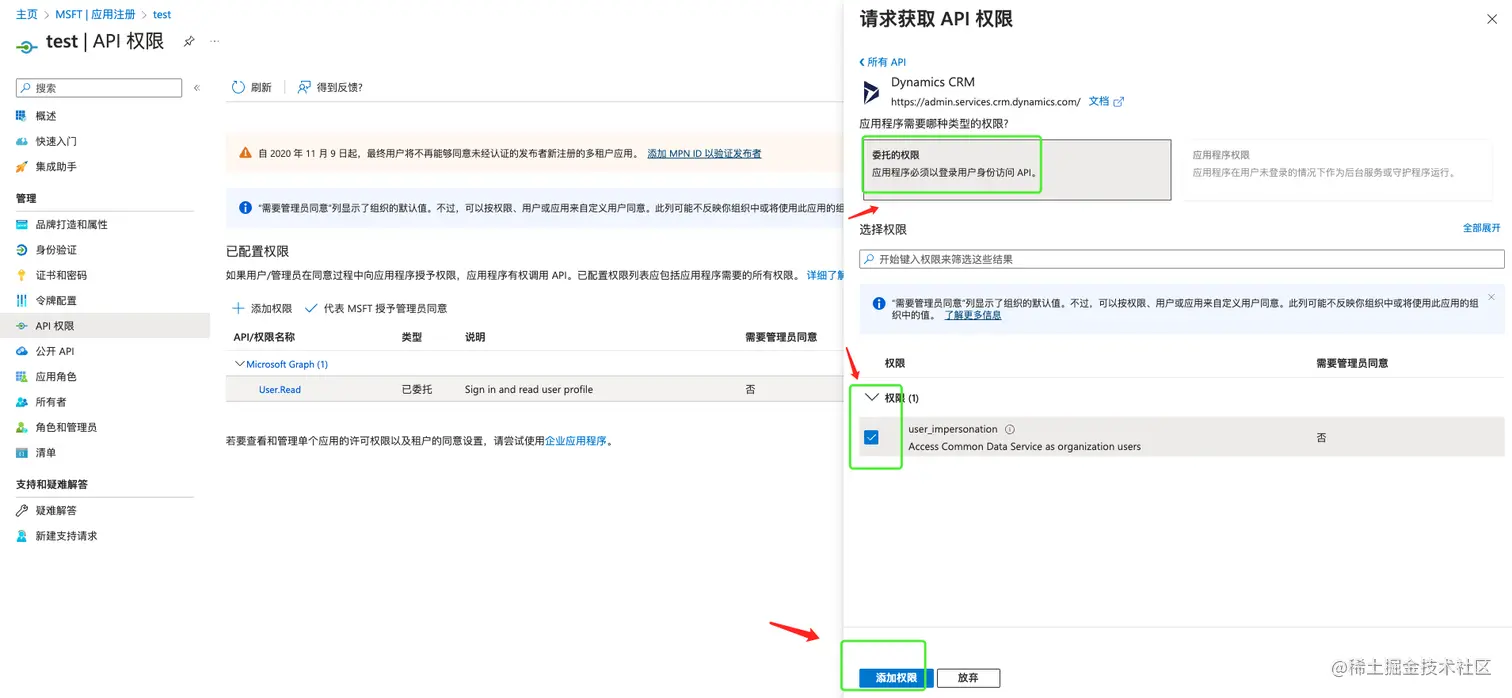
Task: Click the plus icon of 添加权限
Action: point(238,309)
